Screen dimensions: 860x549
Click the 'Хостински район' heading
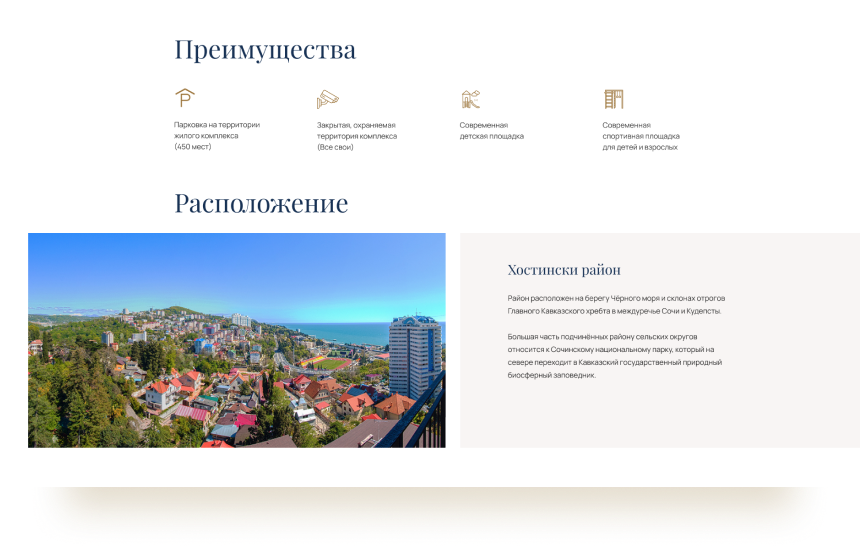click(x=564, y=270)
